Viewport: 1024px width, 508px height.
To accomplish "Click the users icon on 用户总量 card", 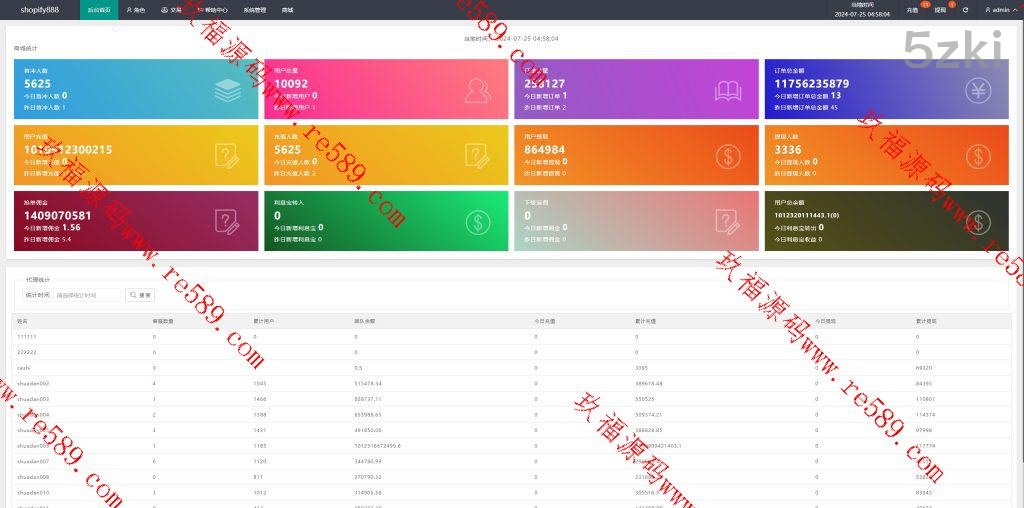I will click(478, 91).
